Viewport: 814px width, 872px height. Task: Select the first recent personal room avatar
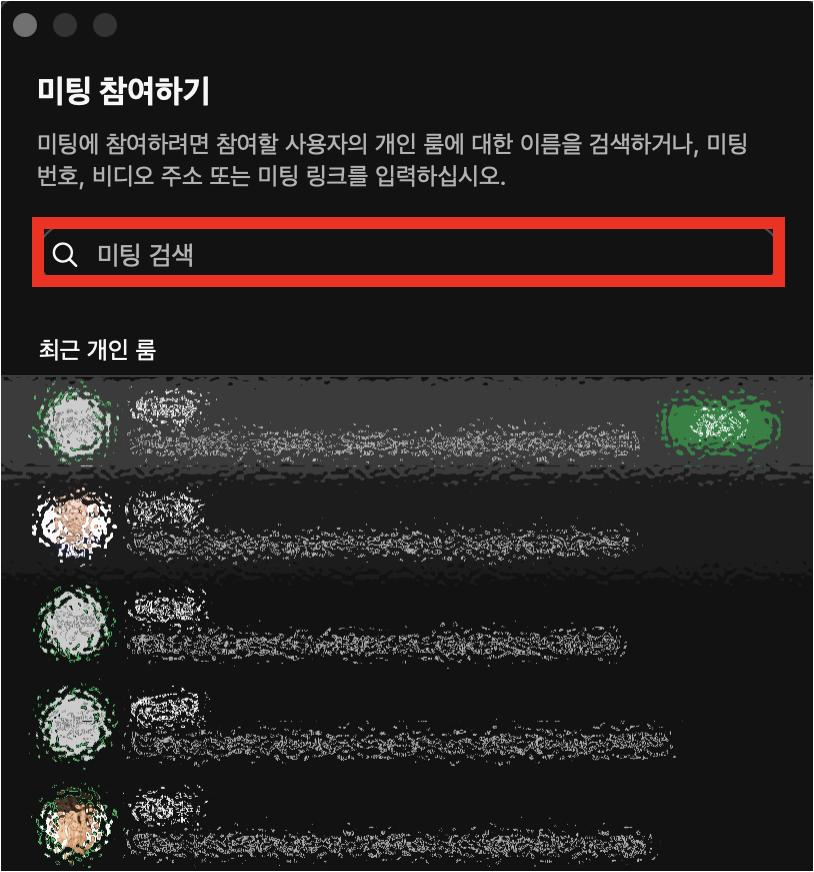click(x=75, y=425)
